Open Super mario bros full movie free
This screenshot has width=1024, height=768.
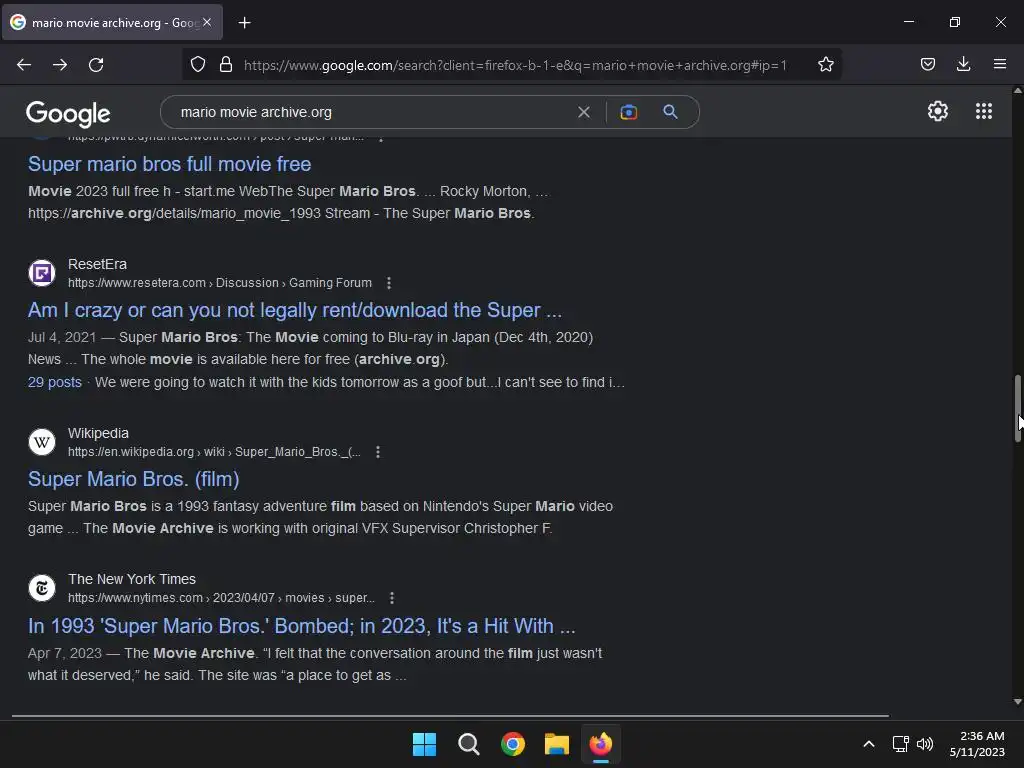click(x=169, y=164)
